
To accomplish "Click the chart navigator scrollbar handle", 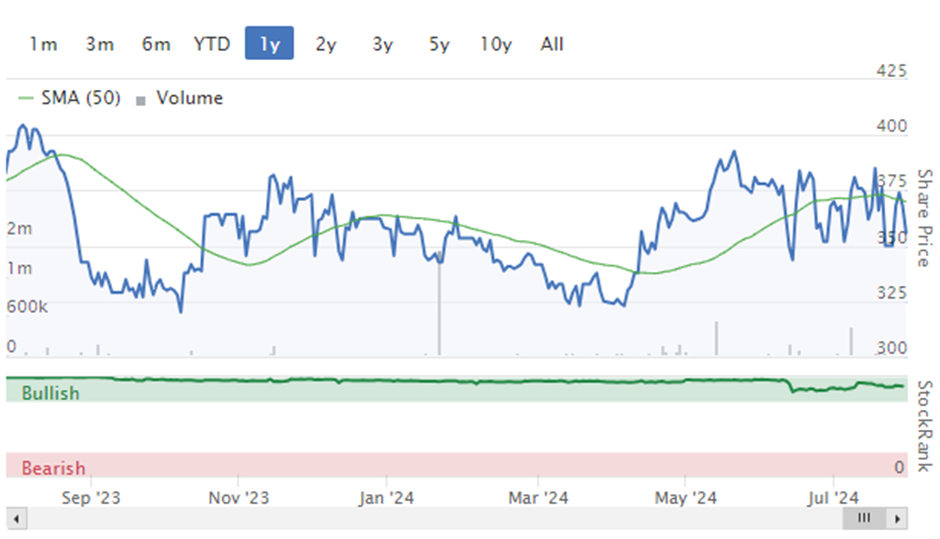I will 864,518.
